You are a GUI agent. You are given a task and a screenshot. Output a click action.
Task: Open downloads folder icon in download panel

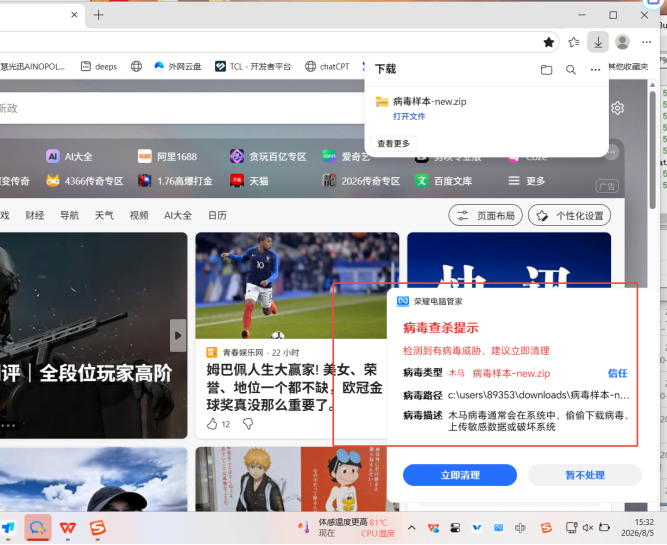point(547,70)
